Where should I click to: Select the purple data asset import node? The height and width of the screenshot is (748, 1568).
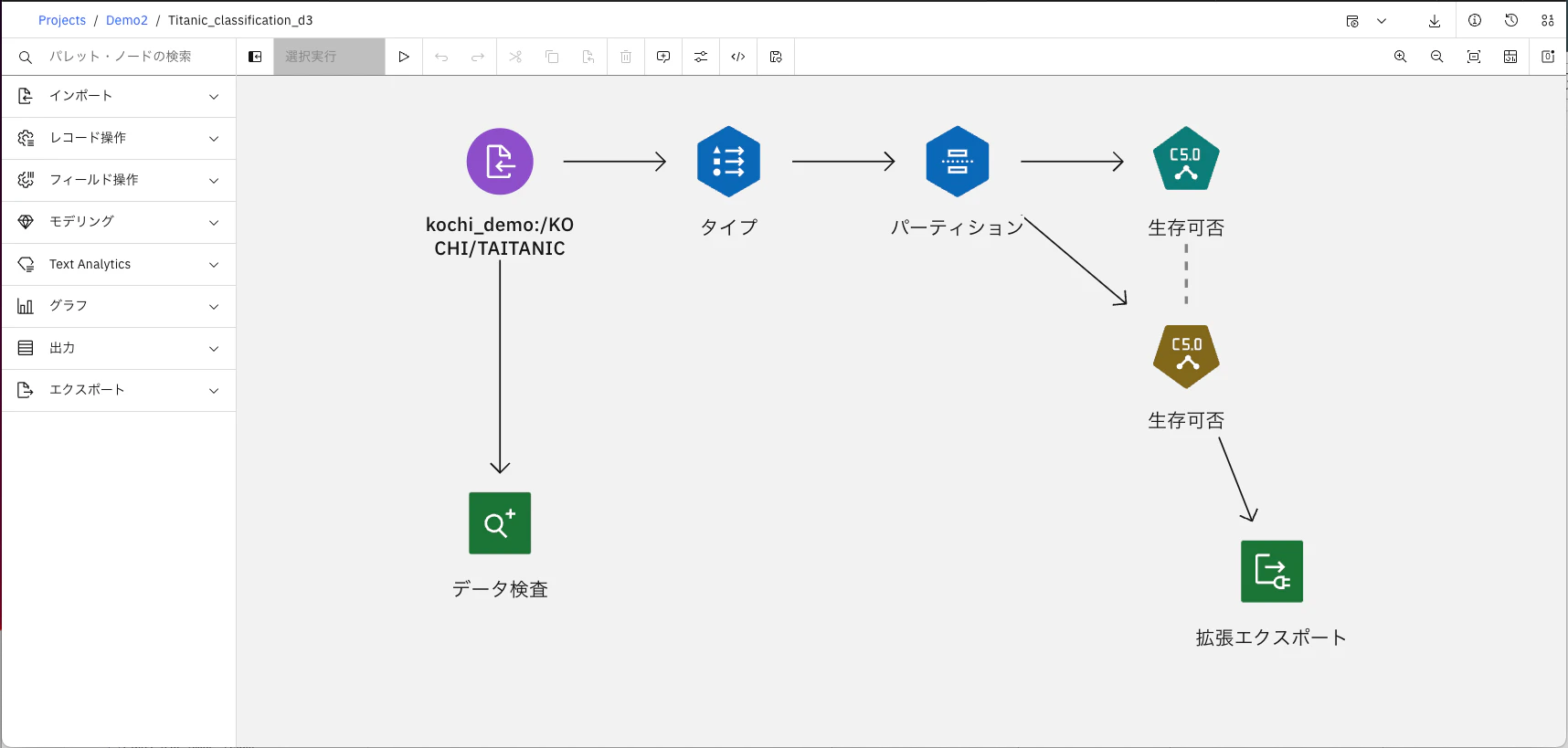[500, 162]
